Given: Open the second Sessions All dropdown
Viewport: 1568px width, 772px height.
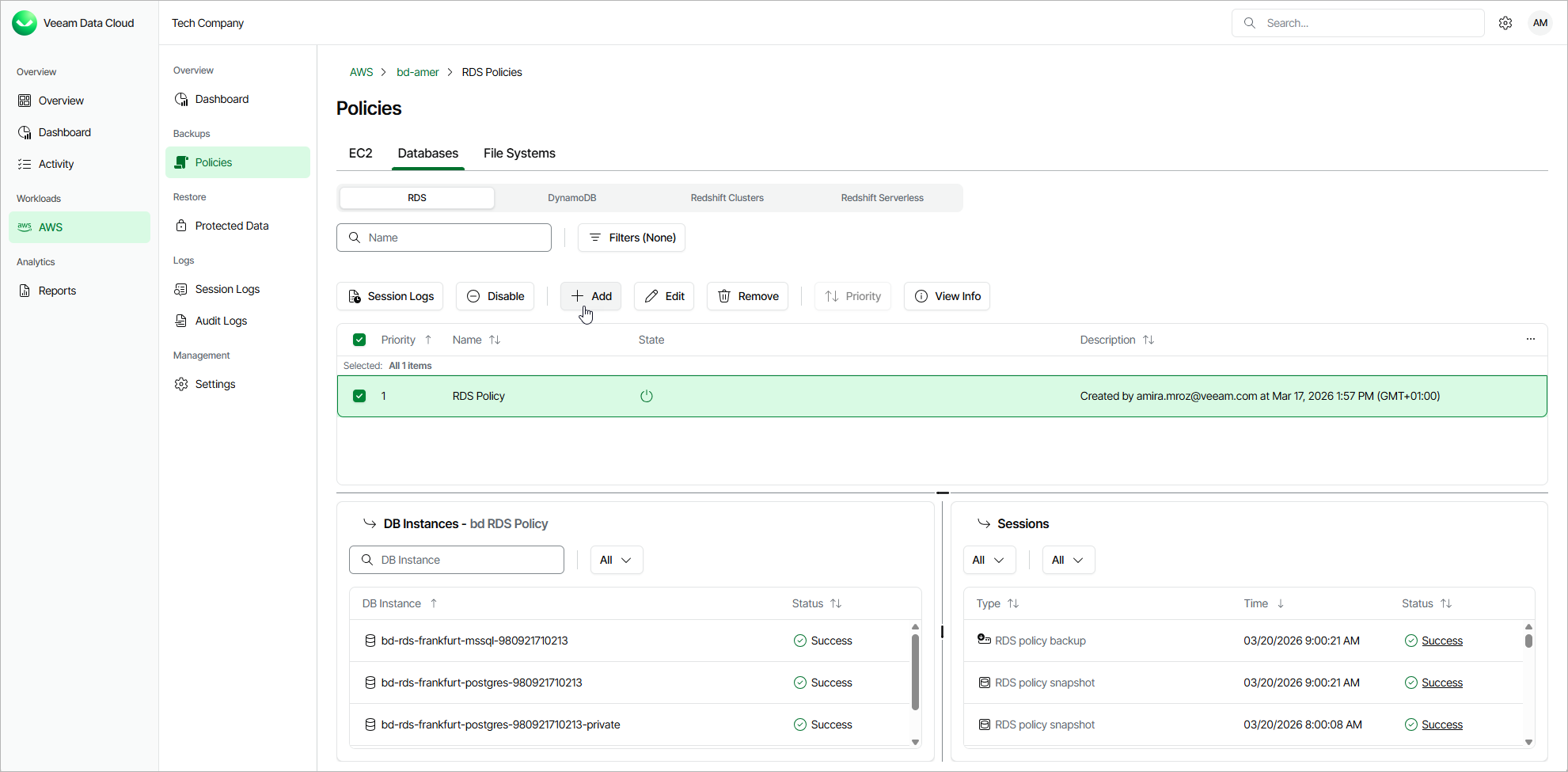Looking at the screenshot, I should point(1069,560).
